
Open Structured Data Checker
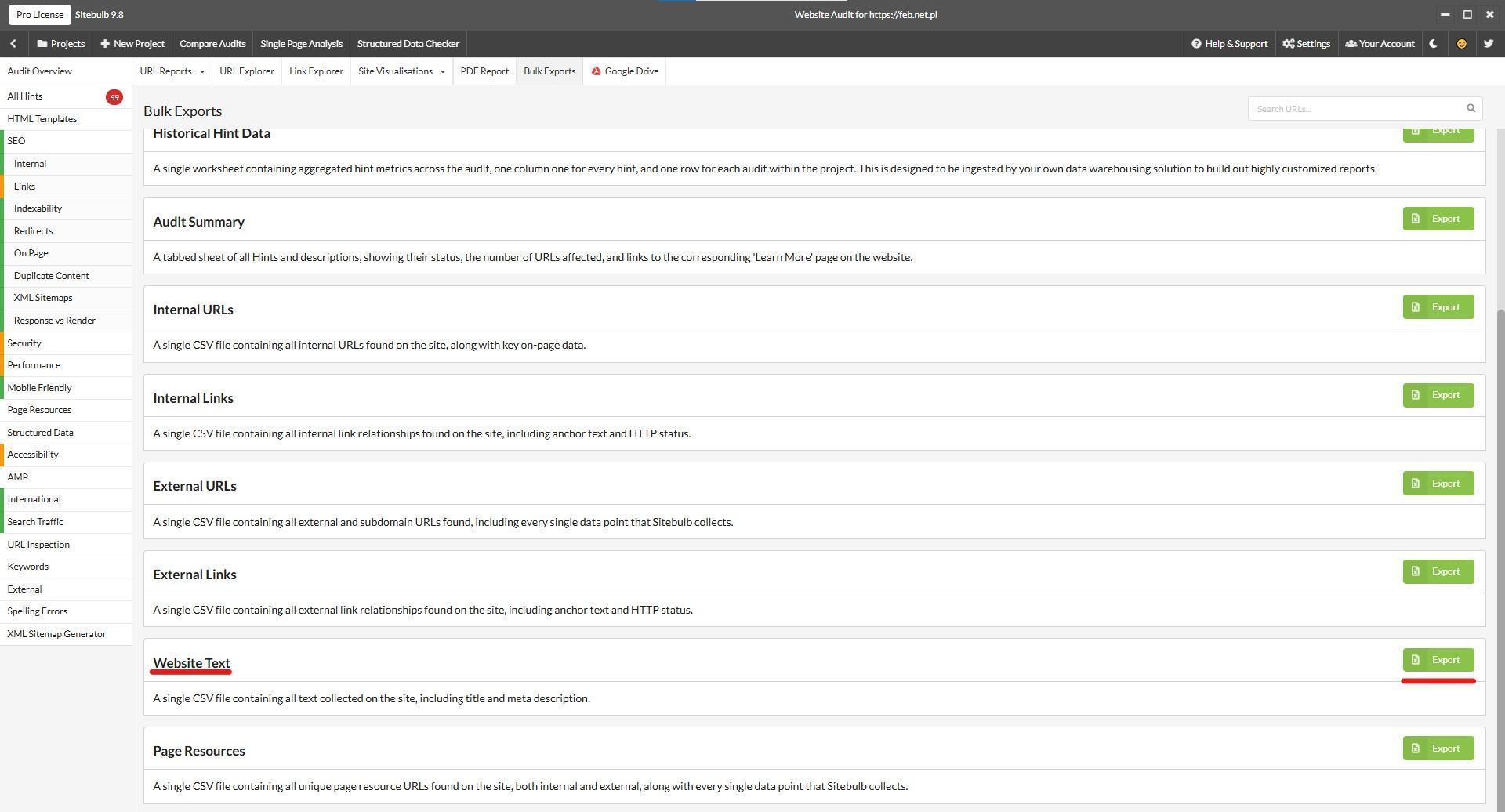408,44
